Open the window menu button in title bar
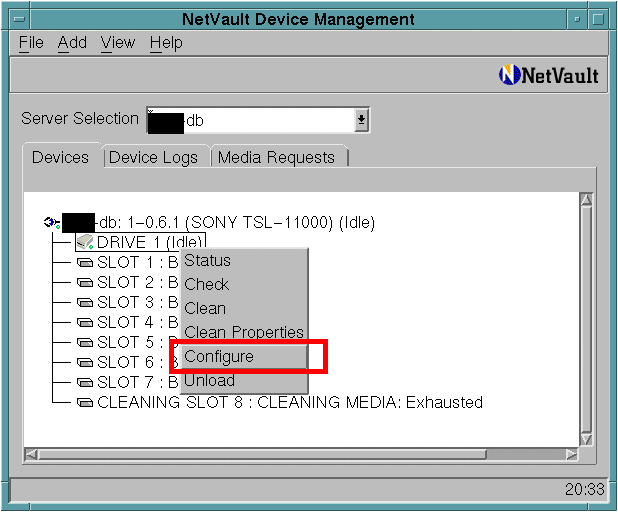Viewport: 618px width, 512px height. [19, 19]
